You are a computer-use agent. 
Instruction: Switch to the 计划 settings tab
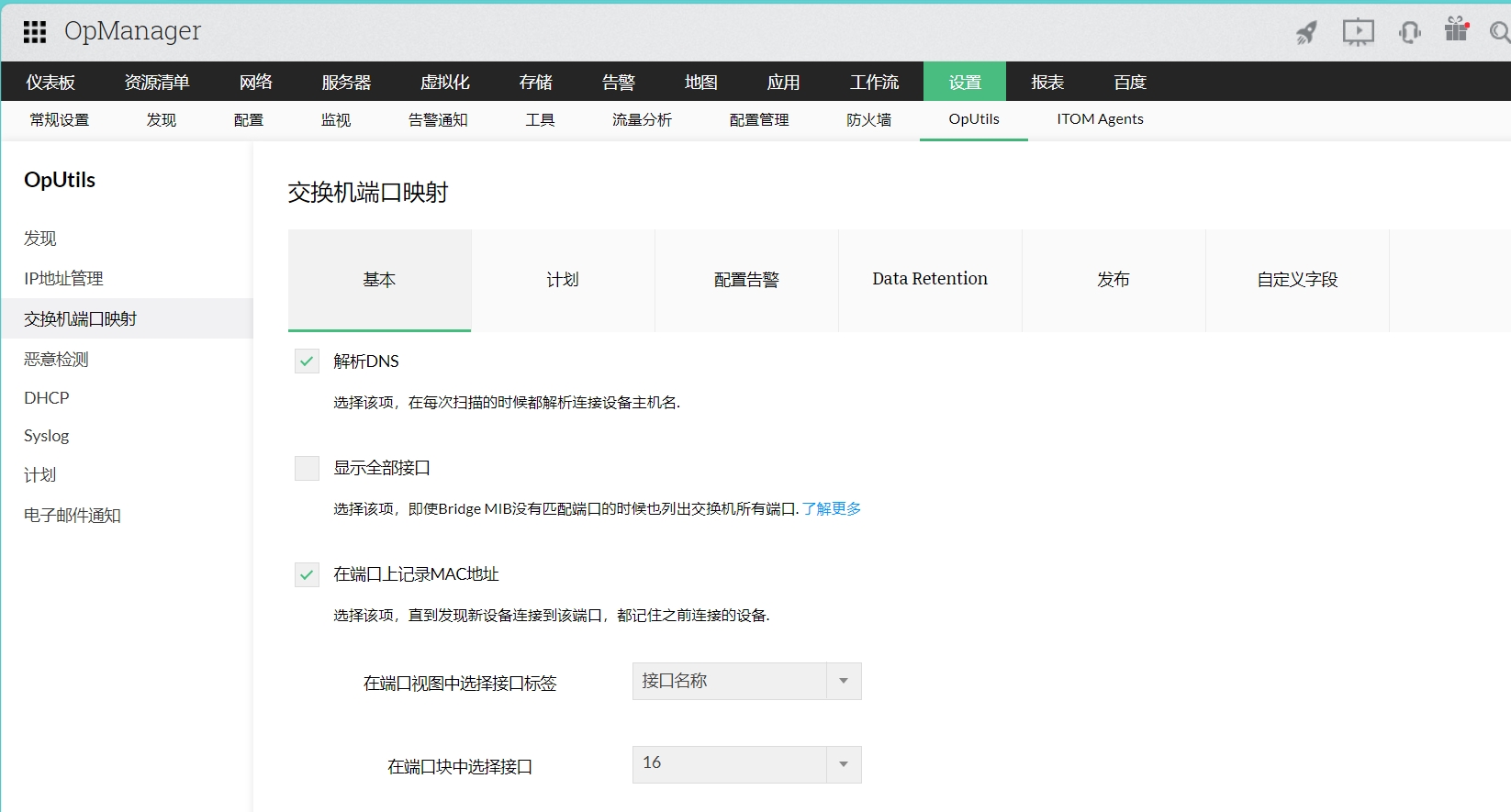[563, 280]
